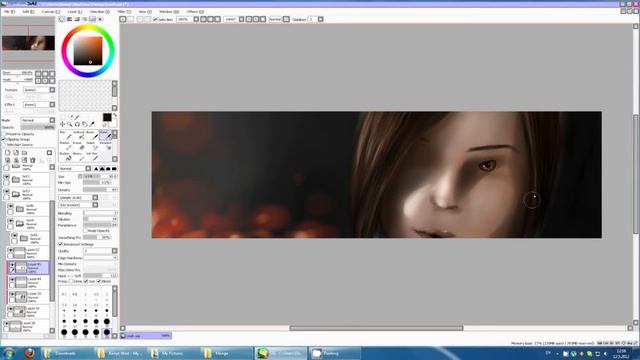Toggle the Keep Opacity checkbox
The height and width of the screenshot is (360, 640).
click(x=85, y=231)
